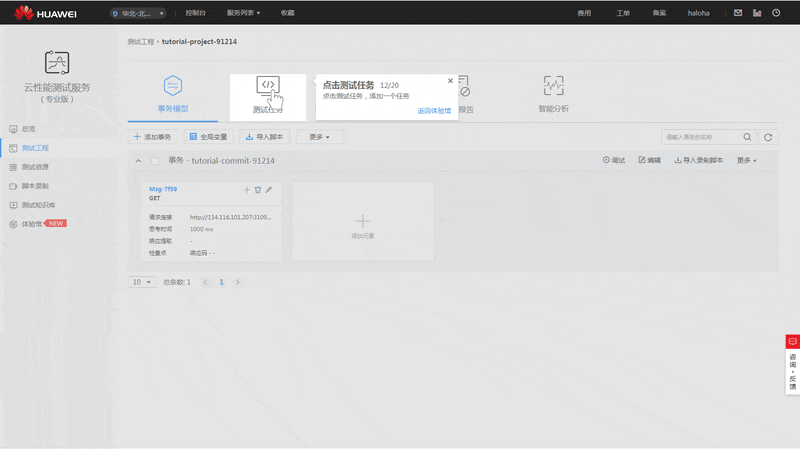Open the red 咨询·反馈 feedback widget
800x449 pixels.
point(792,364)
